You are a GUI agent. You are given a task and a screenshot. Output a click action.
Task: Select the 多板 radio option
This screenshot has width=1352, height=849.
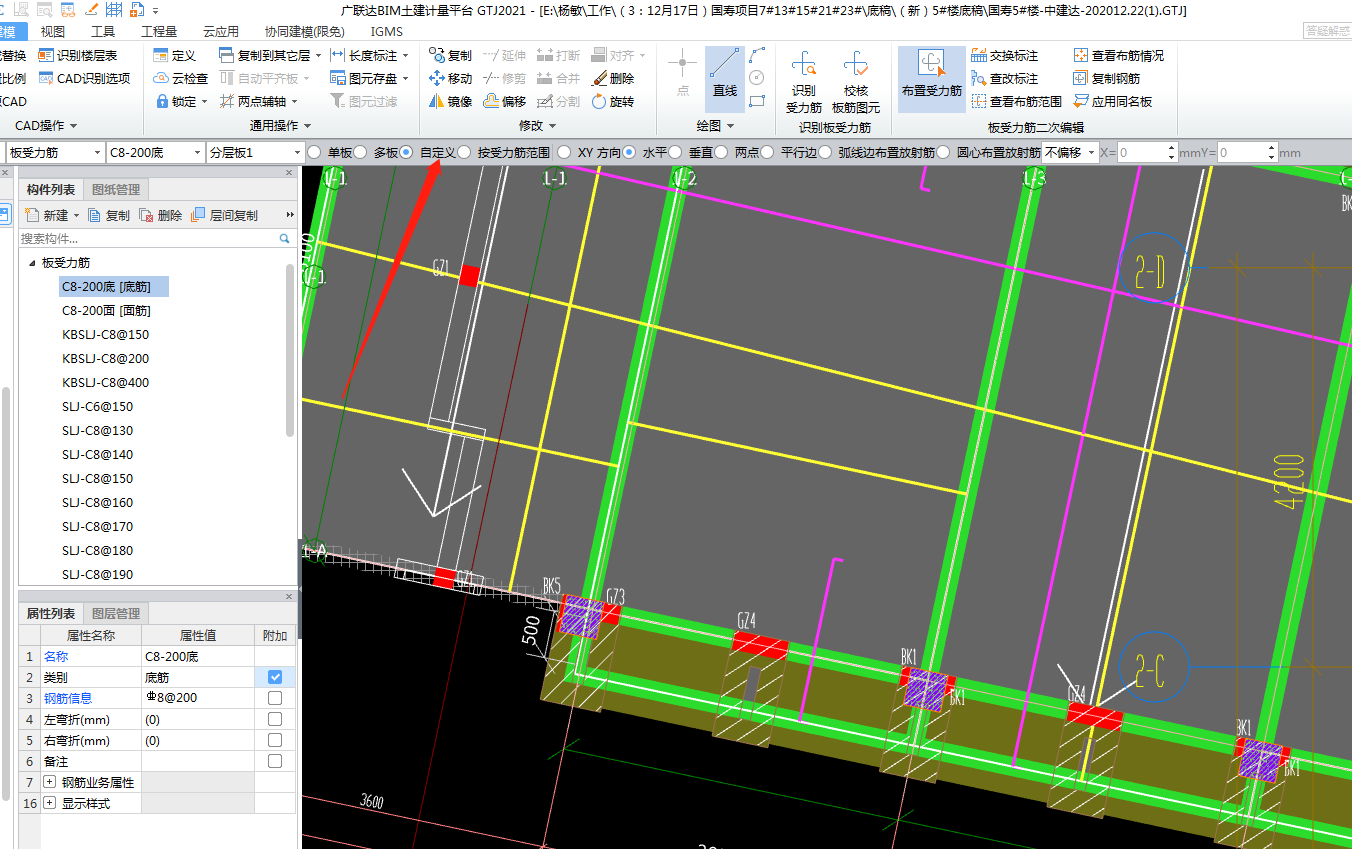tap(360, 153)
